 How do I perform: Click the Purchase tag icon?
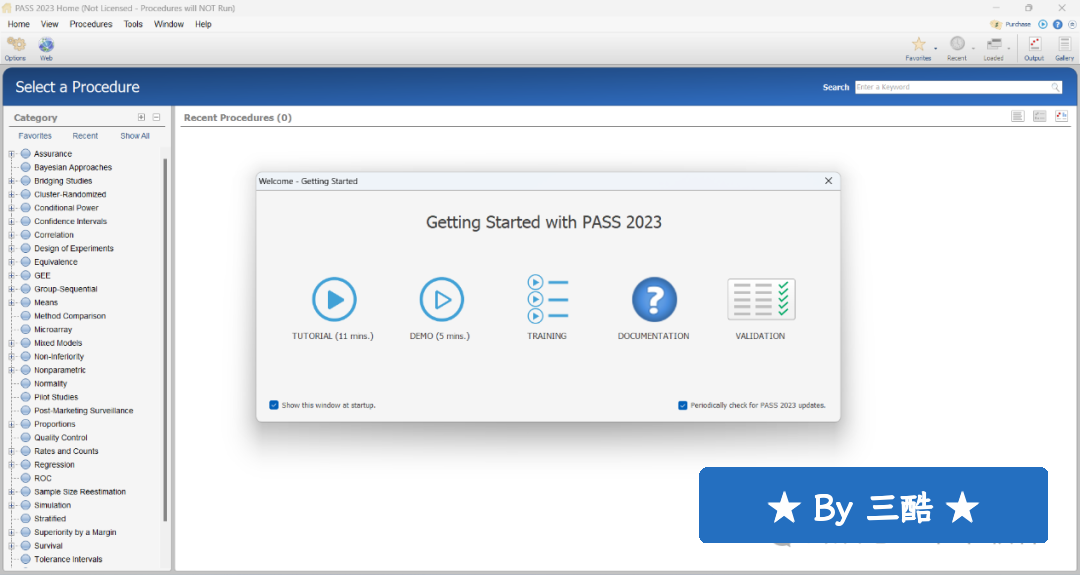(x=995, y=24)
